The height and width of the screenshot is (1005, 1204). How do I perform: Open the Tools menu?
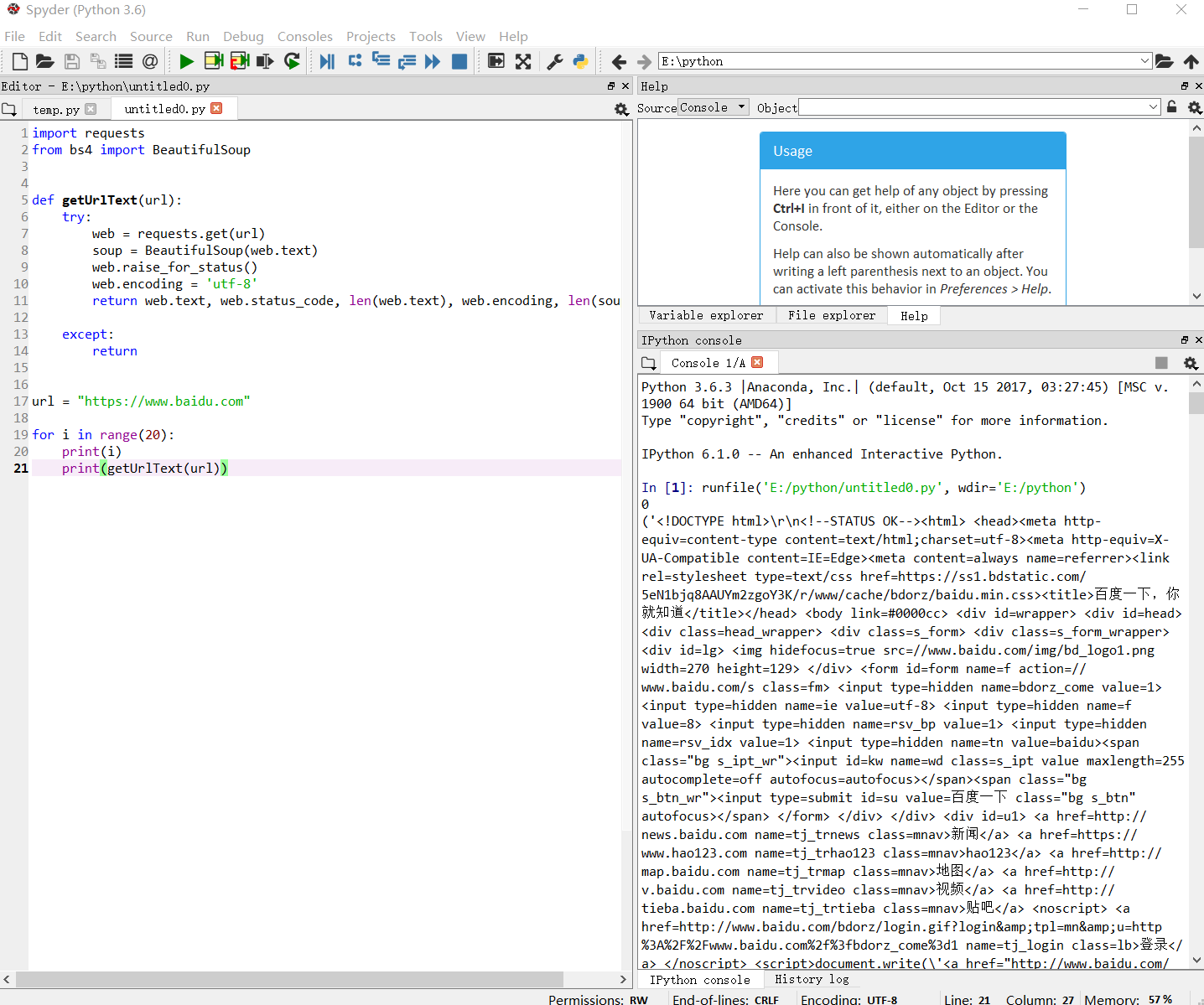tap(426, 36)
